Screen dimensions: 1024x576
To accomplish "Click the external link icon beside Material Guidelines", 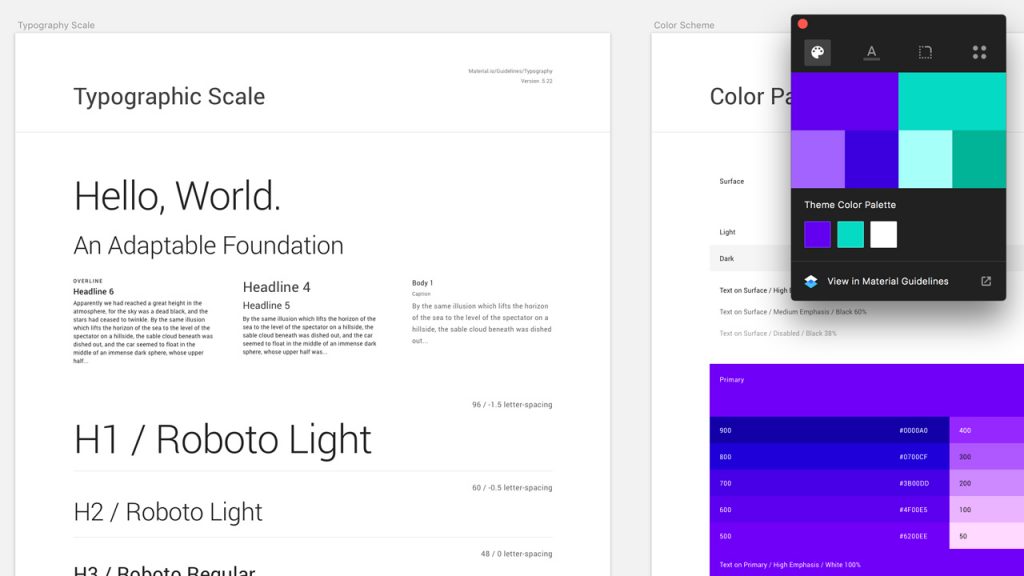I will coord(986,281).
